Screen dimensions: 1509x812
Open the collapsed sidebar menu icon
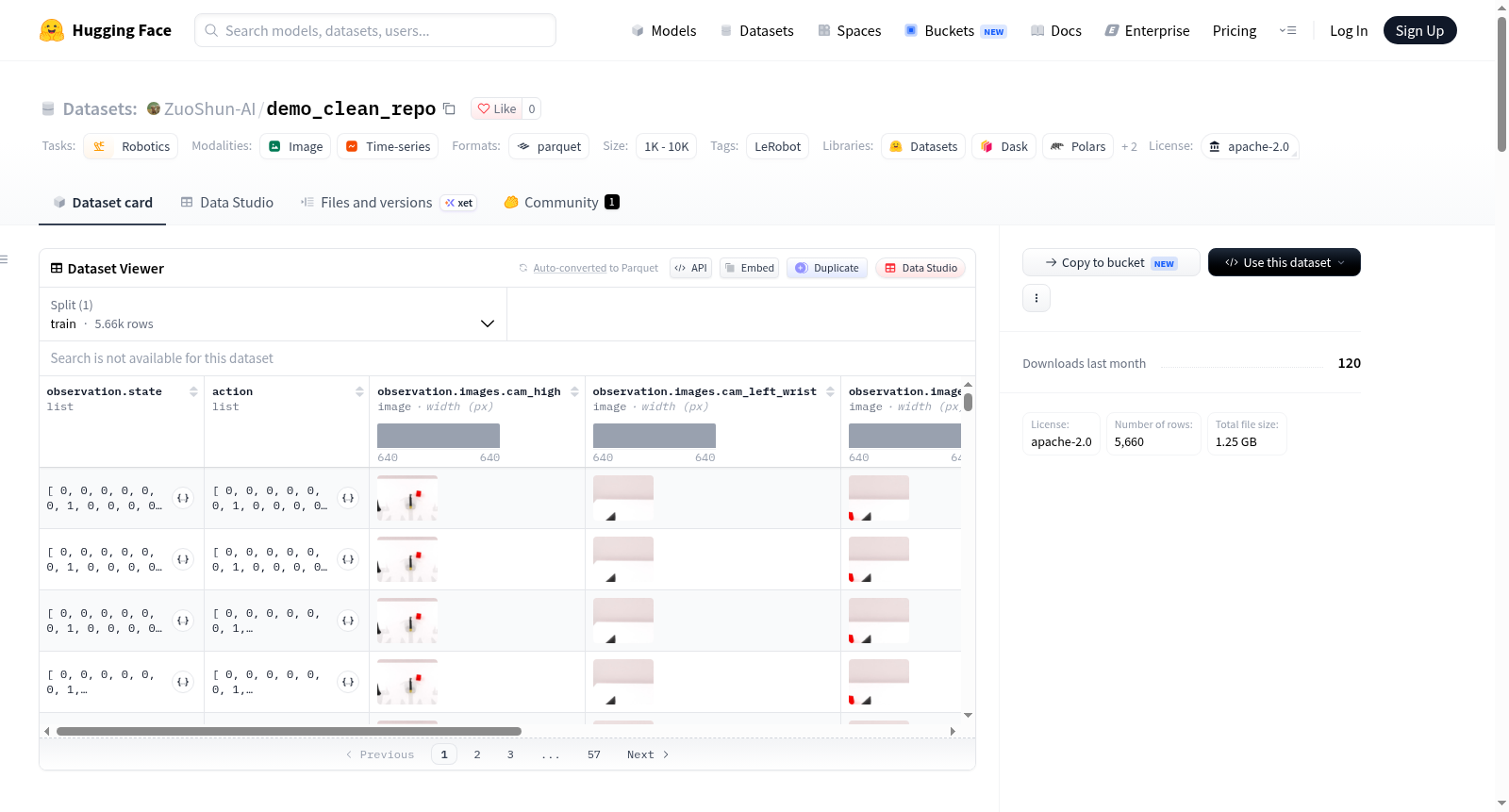click(5, 259)
